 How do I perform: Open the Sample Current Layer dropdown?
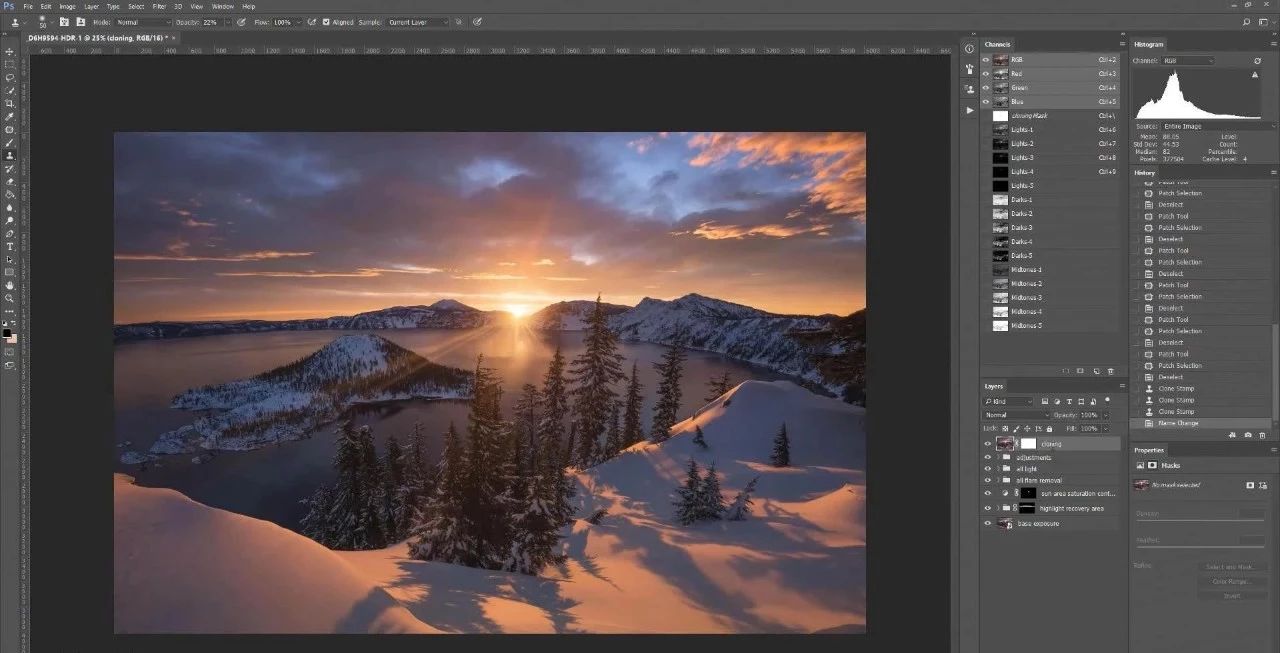point(416,21)
